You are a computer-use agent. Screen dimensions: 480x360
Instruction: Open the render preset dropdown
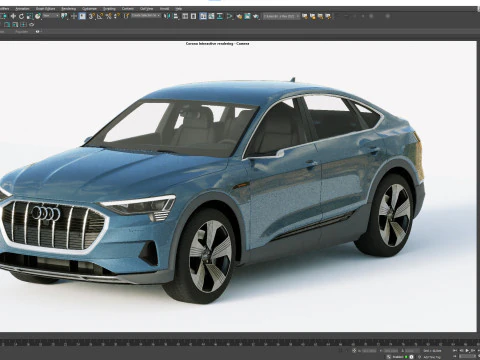281,16
